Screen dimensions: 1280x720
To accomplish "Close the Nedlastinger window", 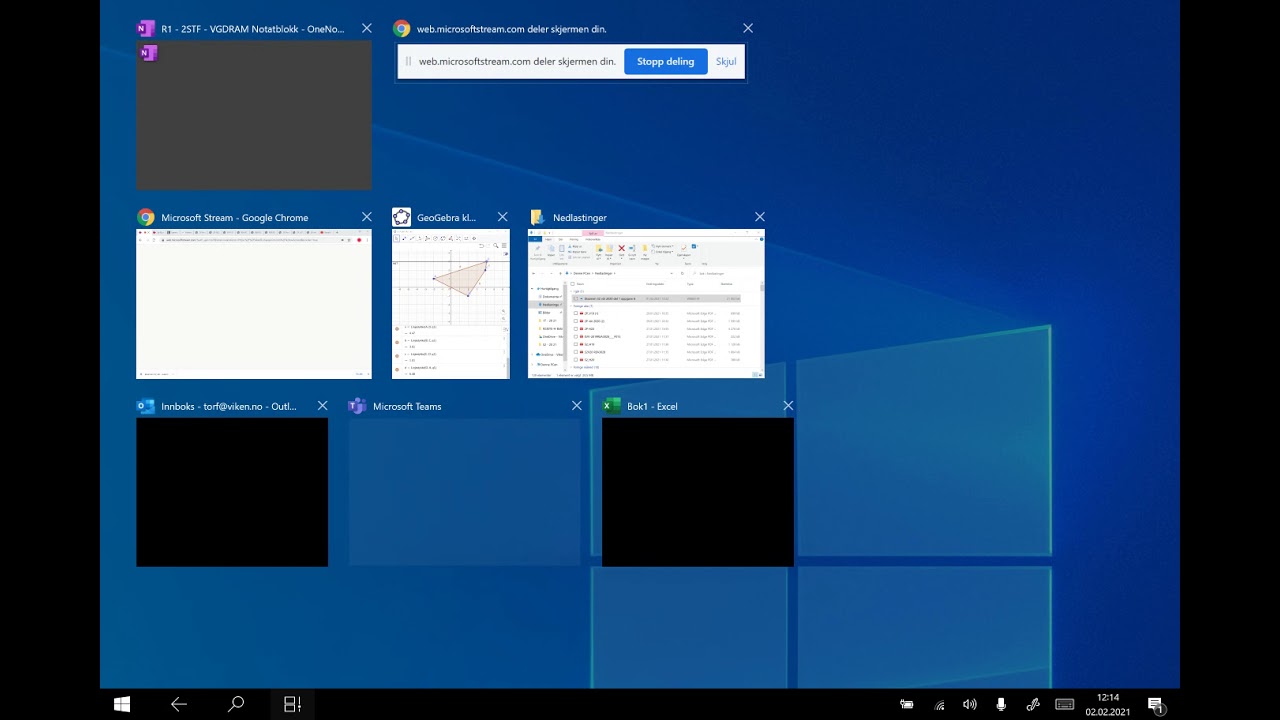I will (760, 217).
